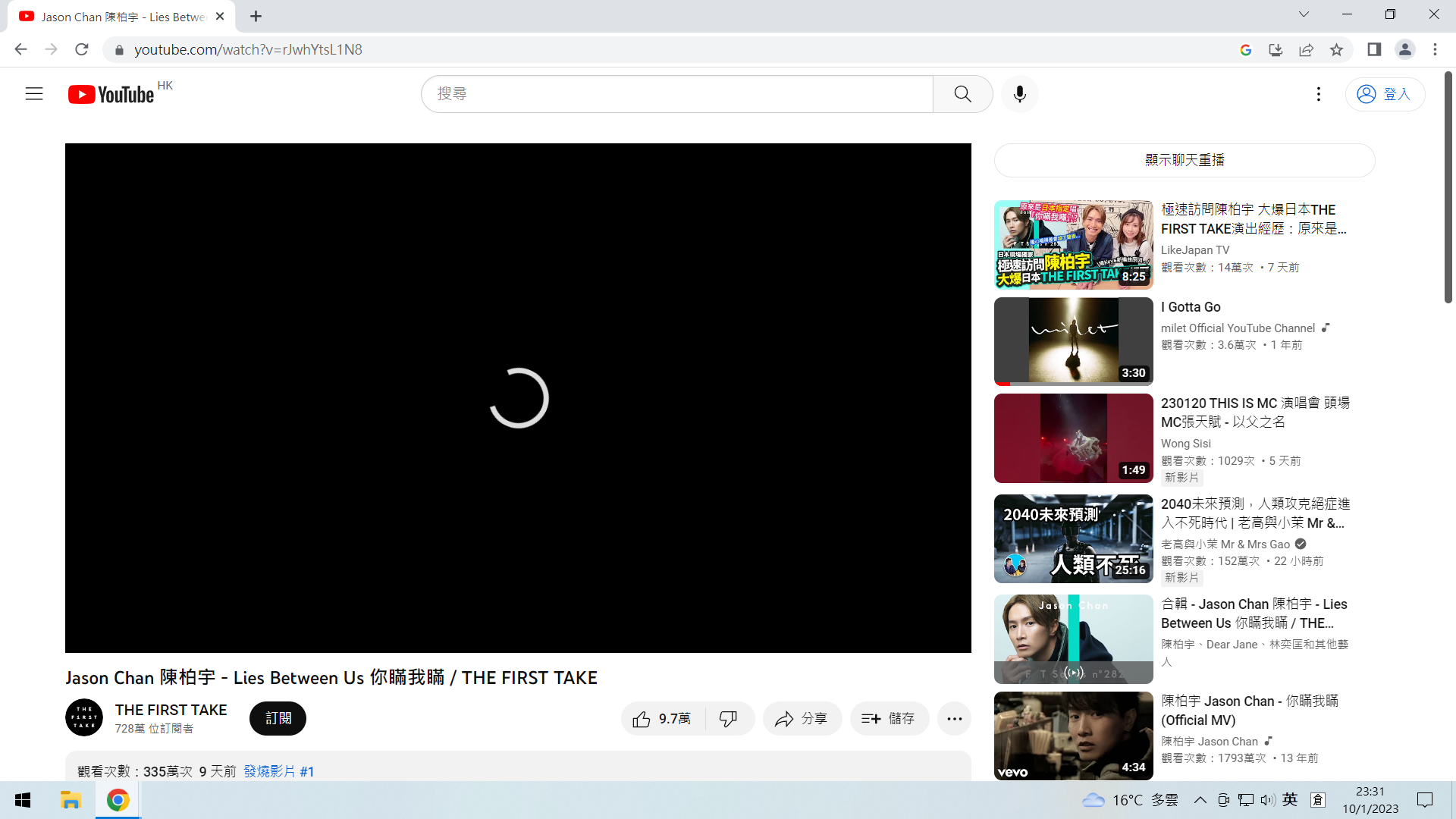1456x819 pixels.
Task: Open weather widget 16°C 多雲
Action: click(x=1130, y=800)
